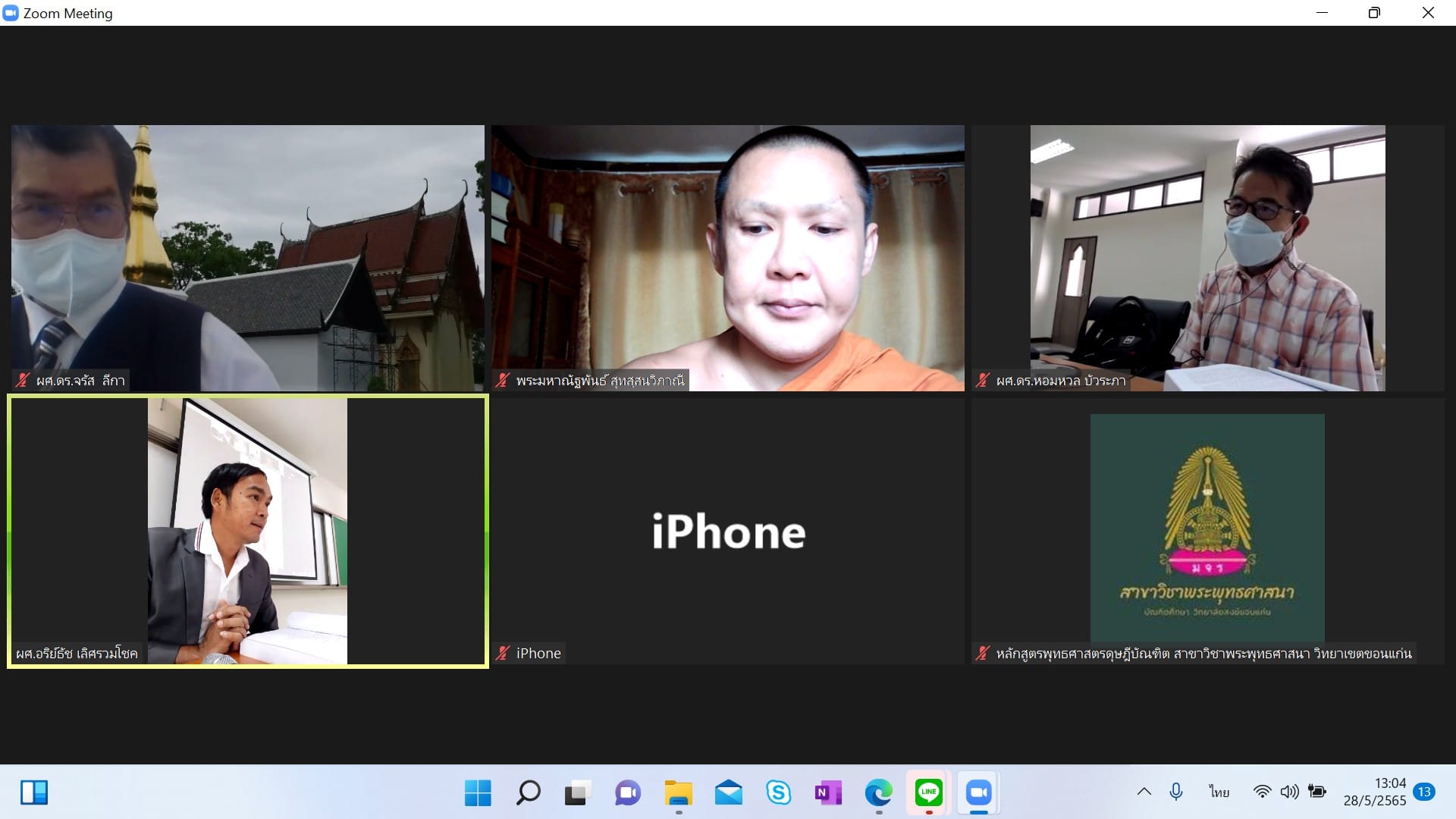
Task: Click muted mic icon beside iPhone label
Action: (x=503, y=654)
